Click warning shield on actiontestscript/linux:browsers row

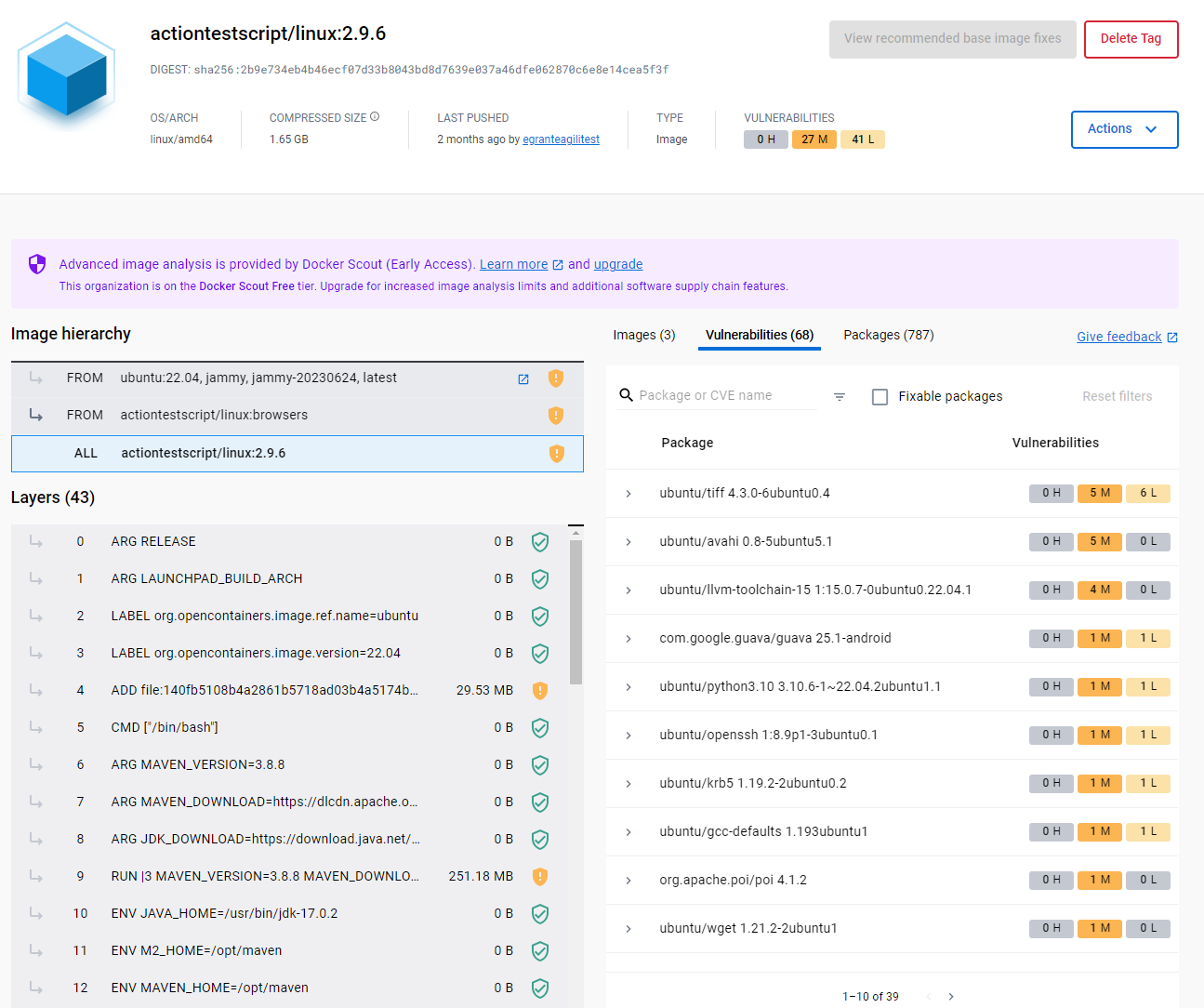[556, 416]
